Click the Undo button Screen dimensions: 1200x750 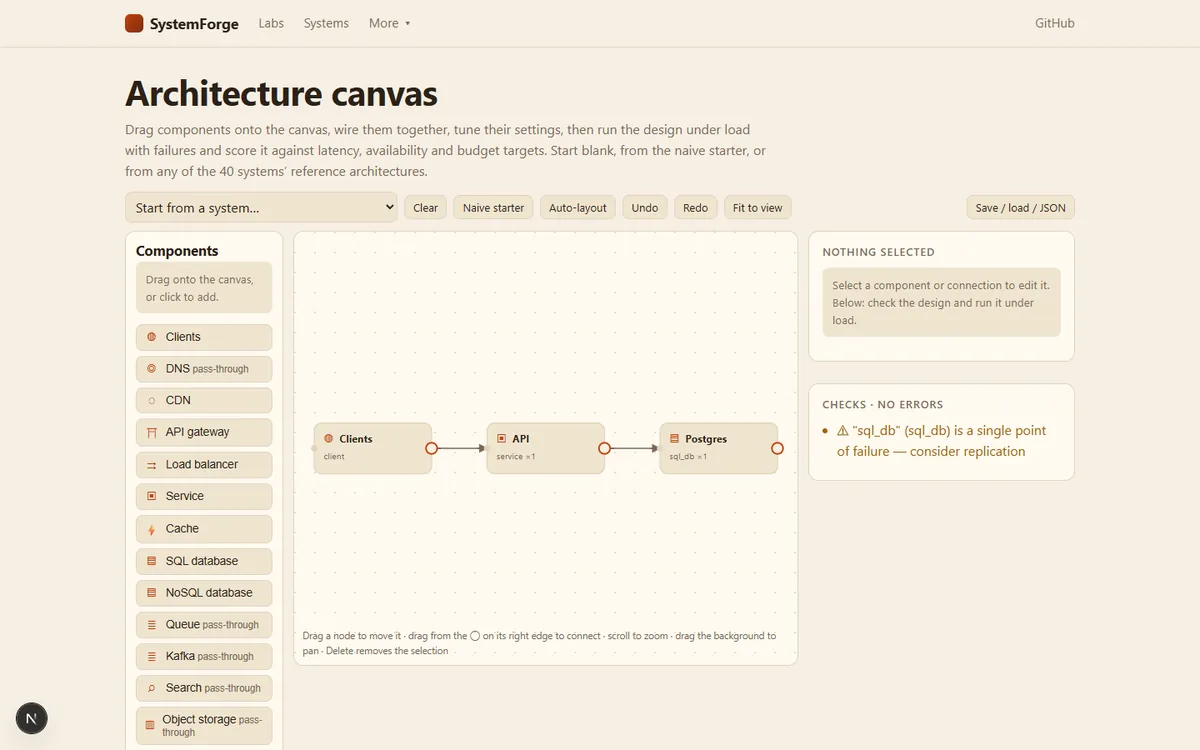point(645,207)
